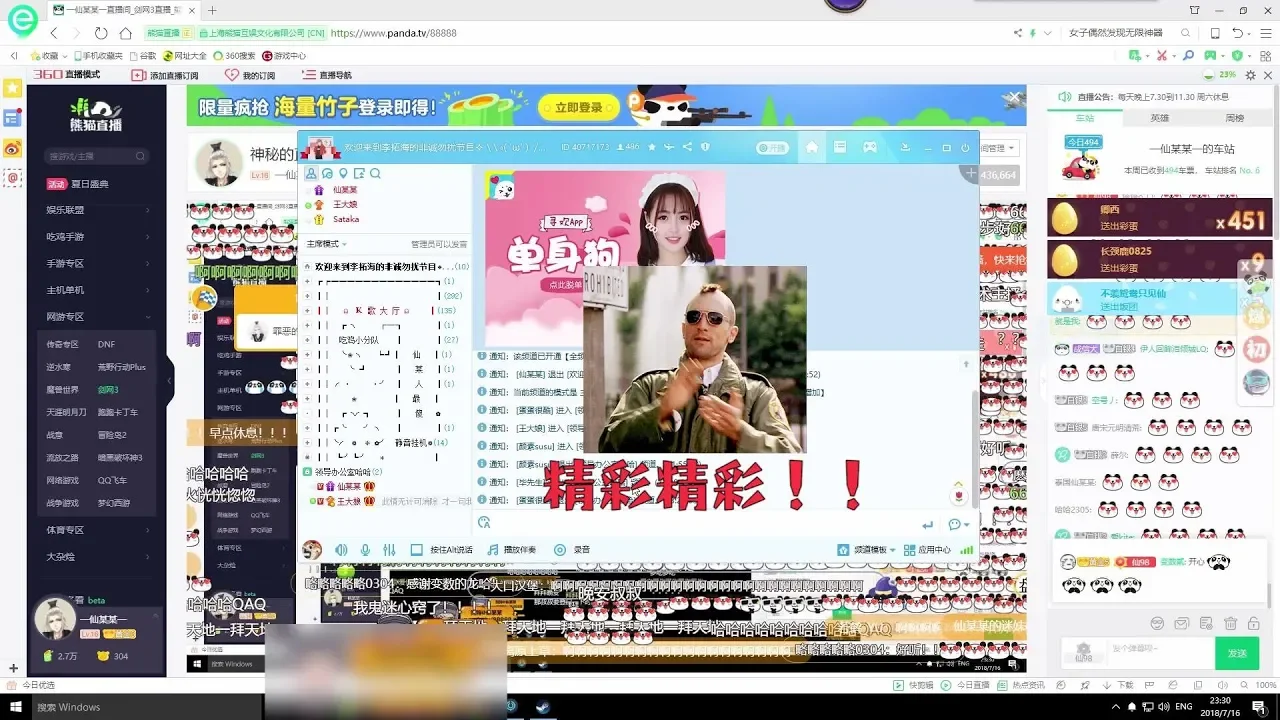Open YY channel list icon tab
Screen dimensions: 1280x720
841,147
